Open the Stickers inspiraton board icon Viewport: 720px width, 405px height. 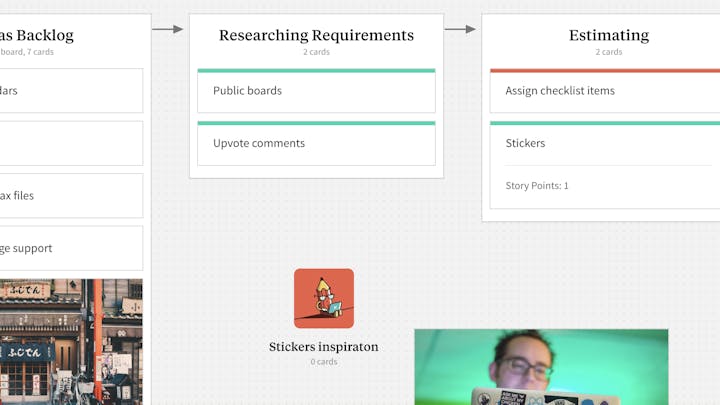click(x=324, y=298)
